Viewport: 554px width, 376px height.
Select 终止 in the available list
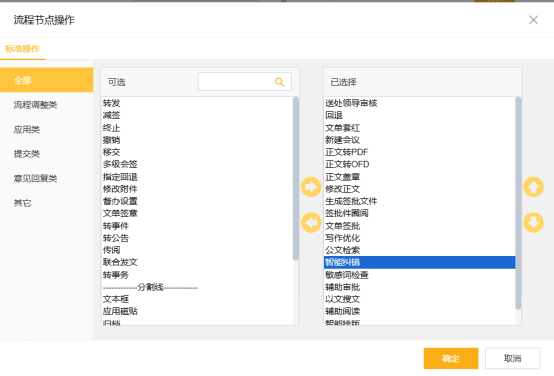[197, 128]
